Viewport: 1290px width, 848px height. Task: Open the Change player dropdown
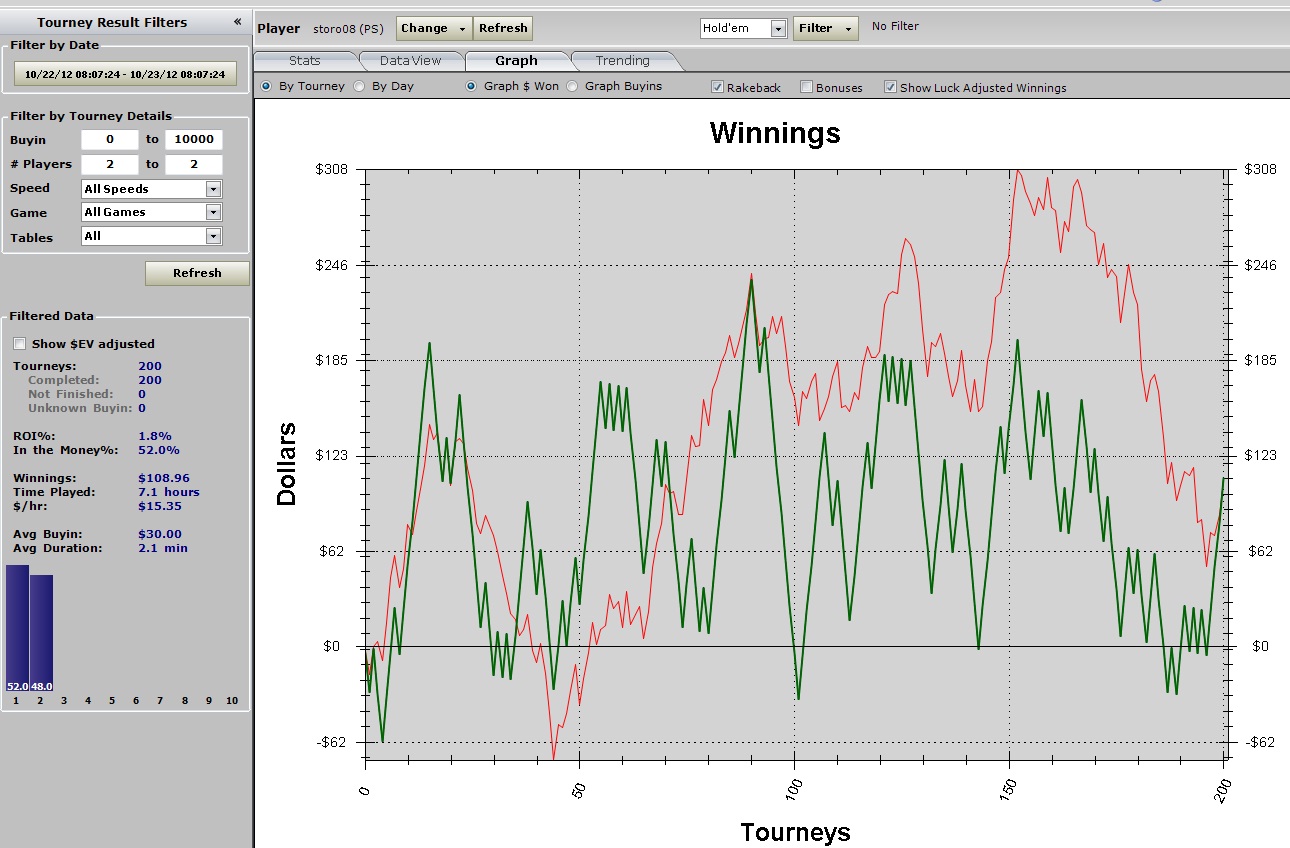pyautogui.click(x=434, y=28)
